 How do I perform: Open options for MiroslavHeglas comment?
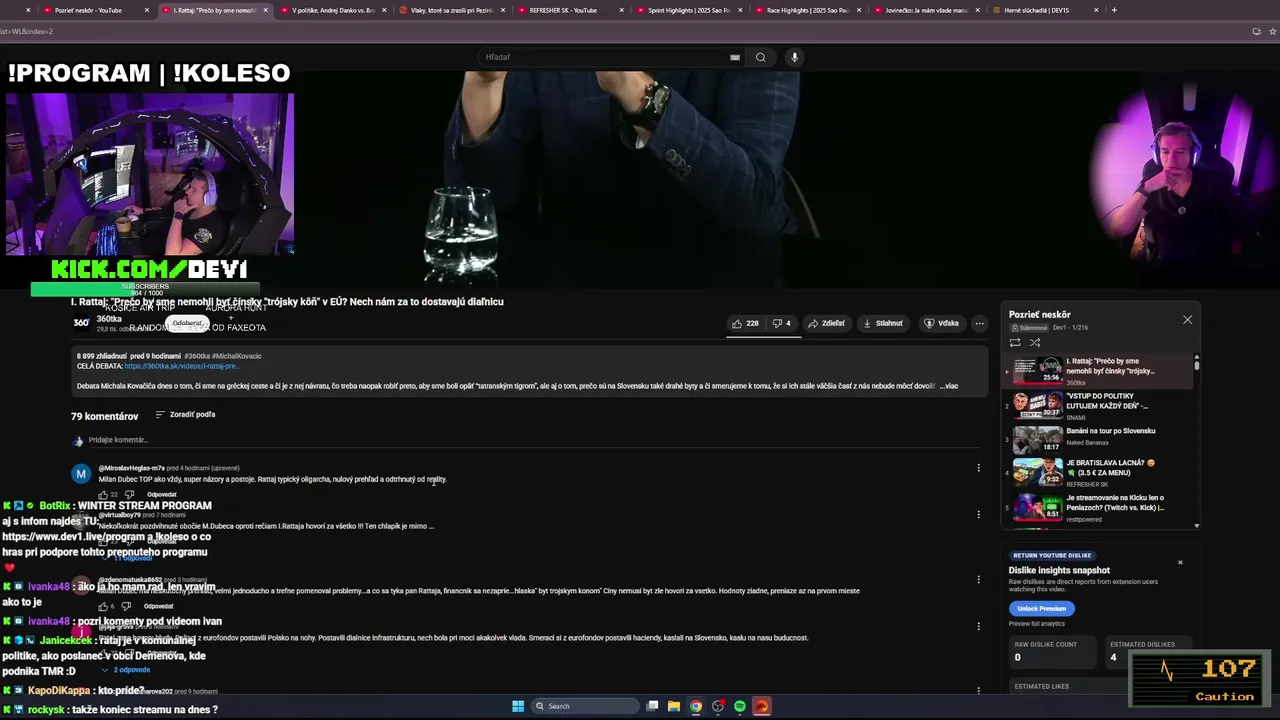(978, 468)
